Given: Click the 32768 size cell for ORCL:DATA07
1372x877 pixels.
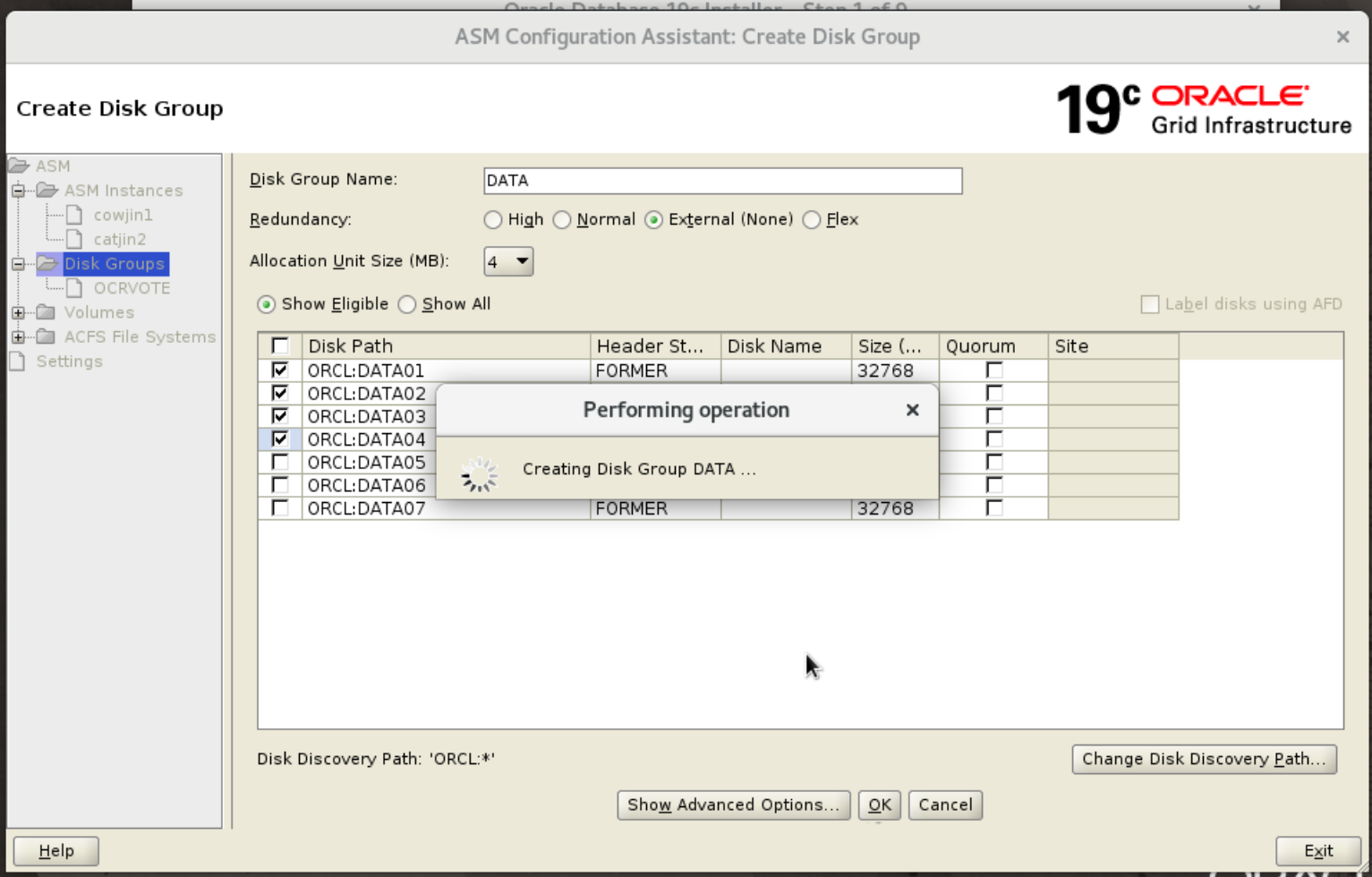Looking at the screenshot, I should 895,508.
